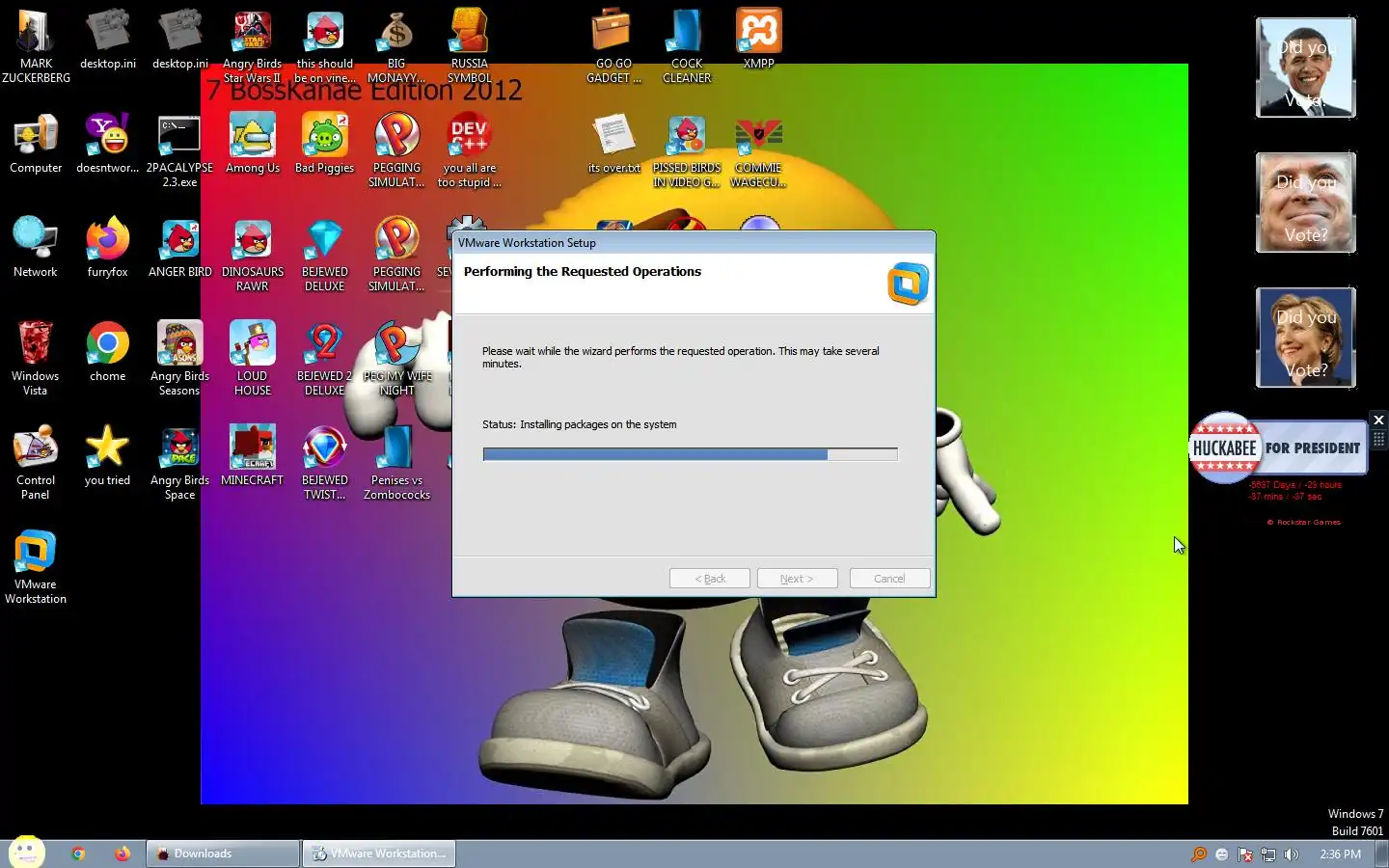Launch Chrome from the taskbar
Image resolution: width=1389 pixels, height=868 pixels.
click(x=78, y=854)
